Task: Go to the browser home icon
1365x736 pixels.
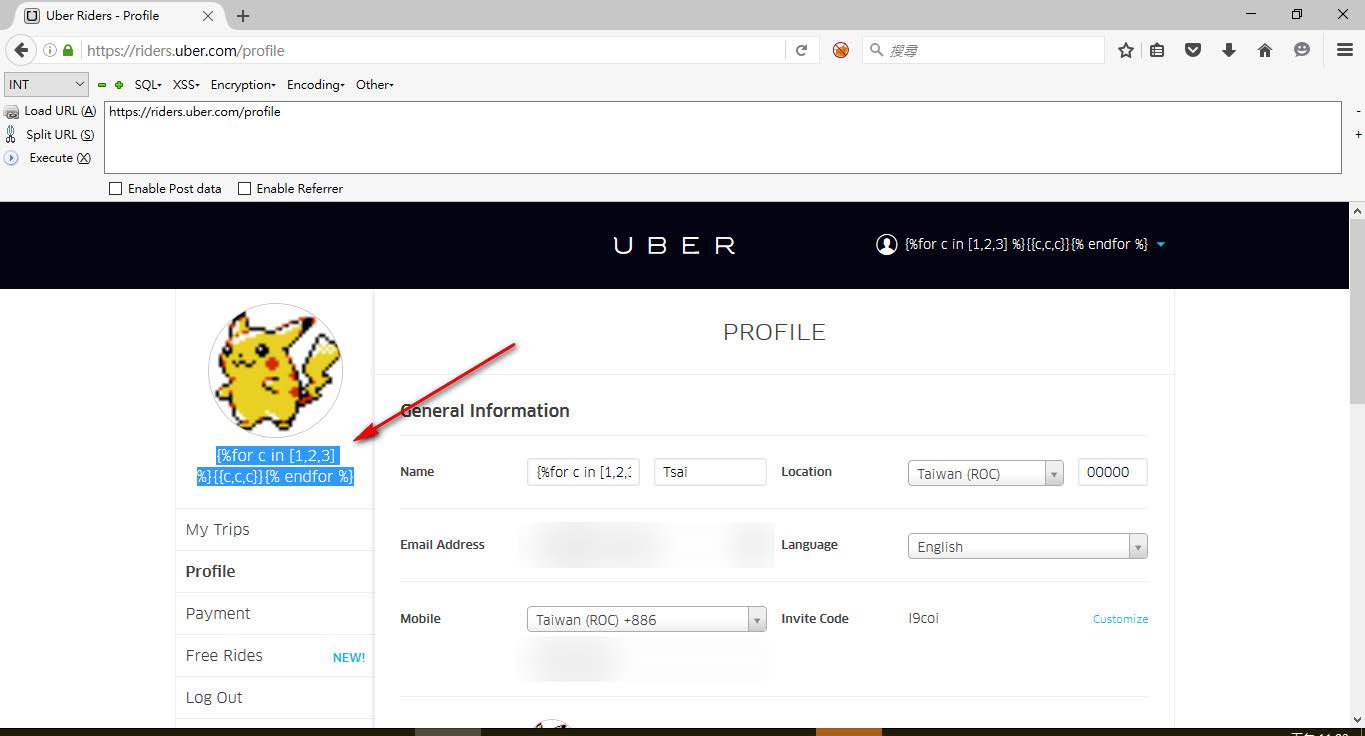Action: point(1265,50)
